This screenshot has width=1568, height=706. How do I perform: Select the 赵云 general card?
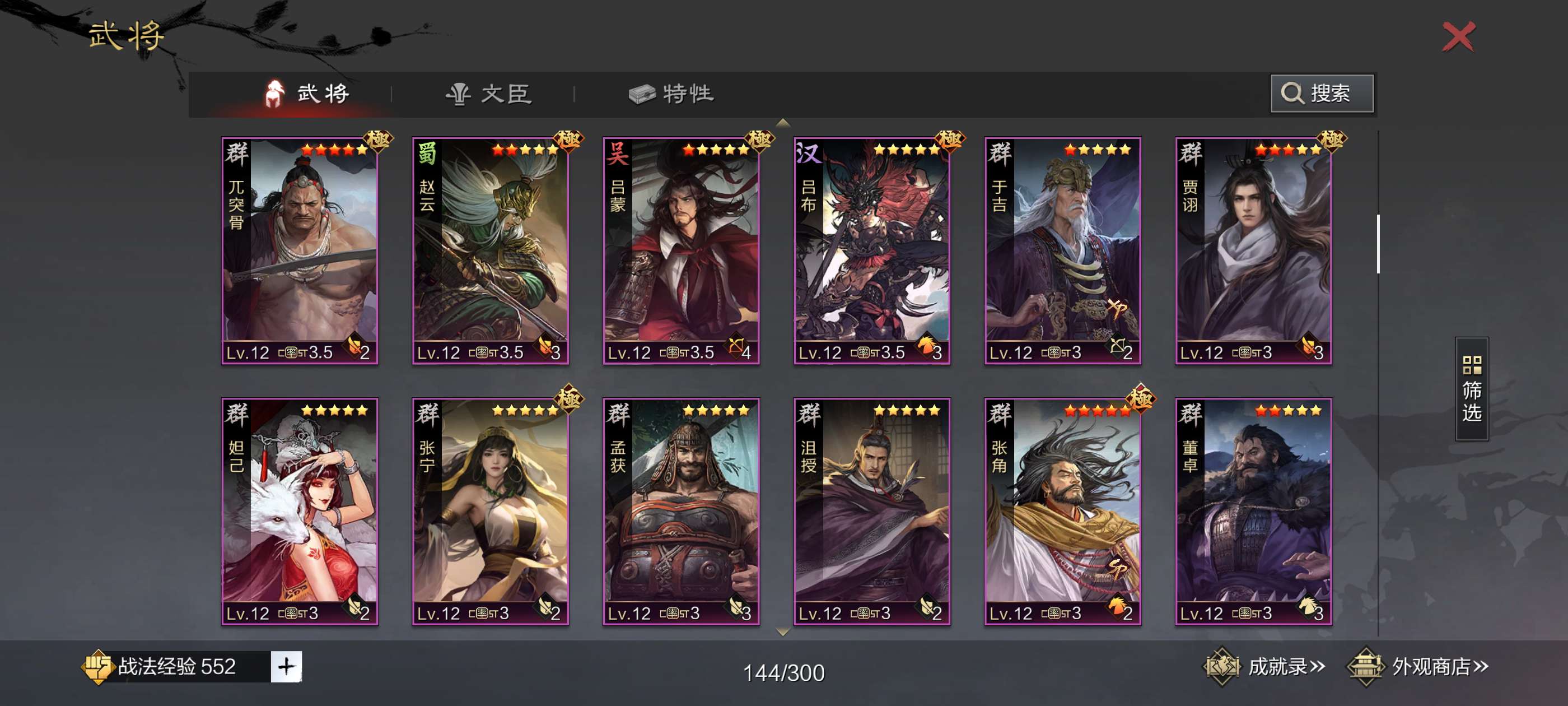tap(490, 251)
